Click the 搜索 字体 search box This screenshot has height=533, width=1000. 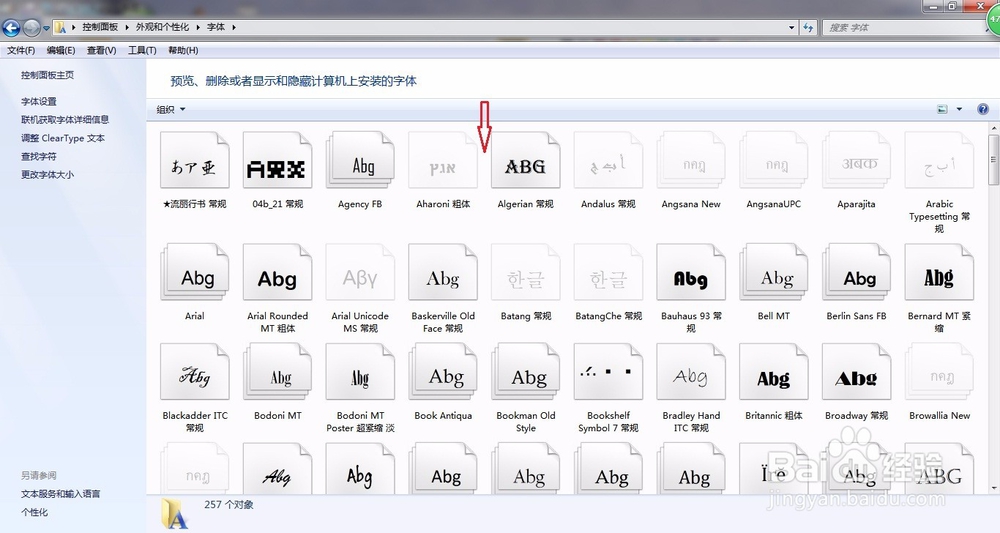[x=904, y=27]
